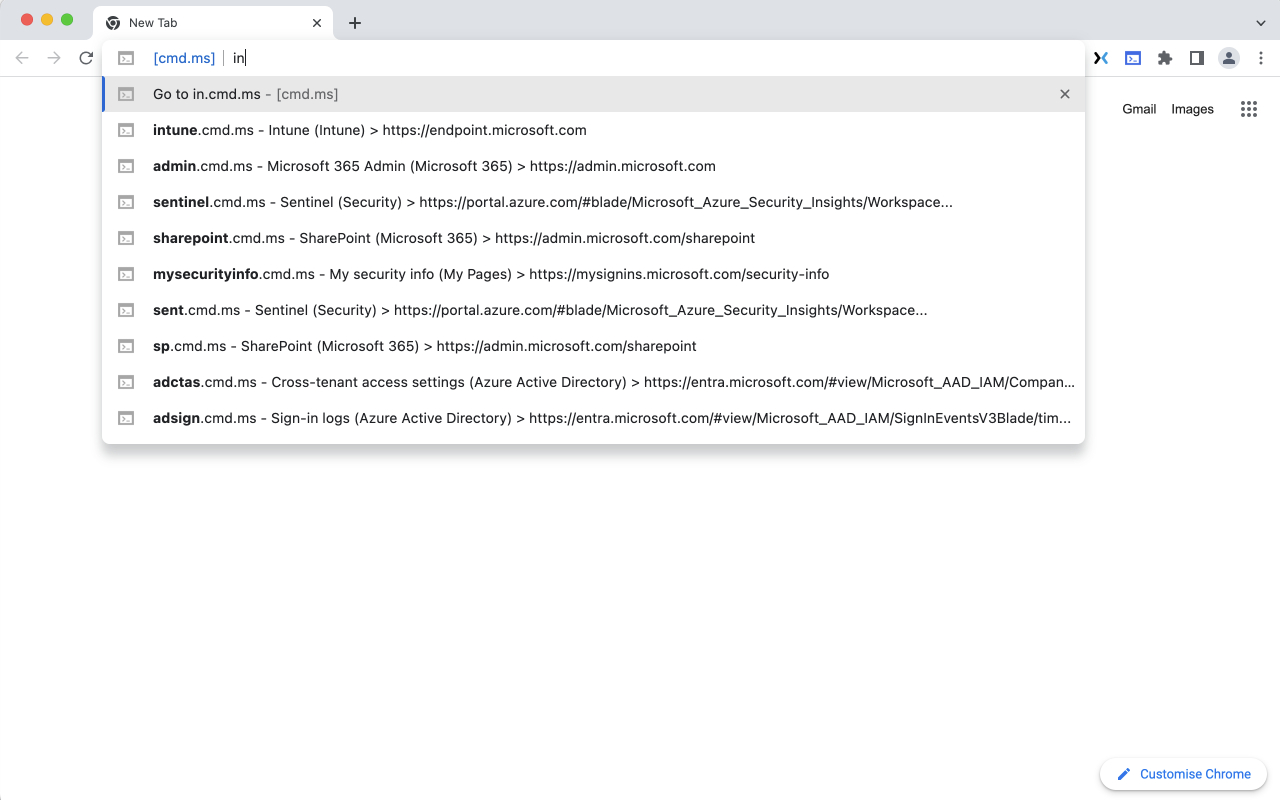Open the three-dot Chrome menu
This screenshot has width=1280, height=800.
(1261, 58)
